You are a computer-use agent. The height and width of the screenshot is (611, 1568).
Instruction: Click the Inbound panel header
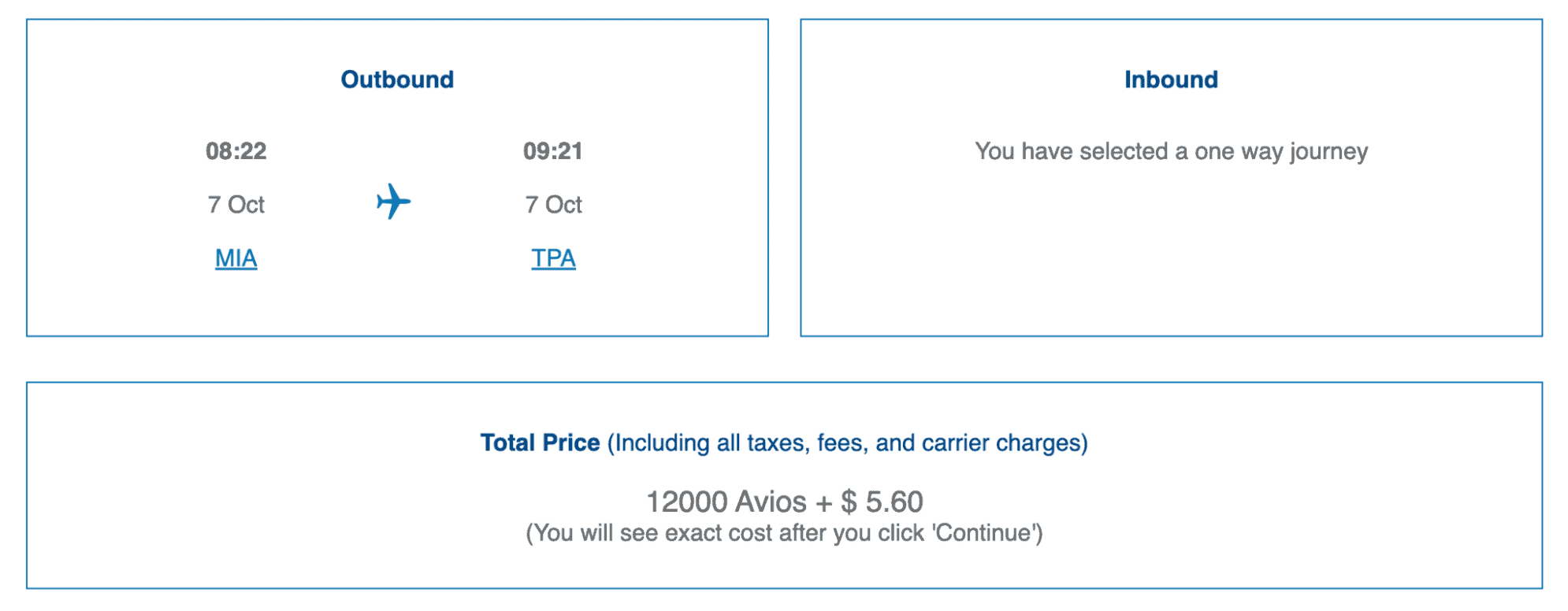click(x=1171, y=79)
